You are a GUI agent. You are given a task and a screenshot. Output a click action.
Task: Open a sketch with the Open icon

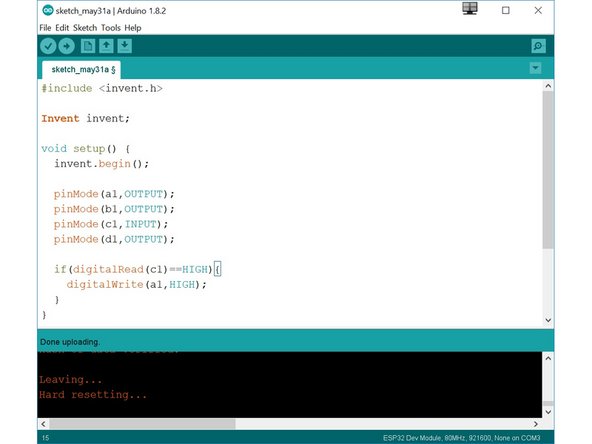(x=106, y=46)
